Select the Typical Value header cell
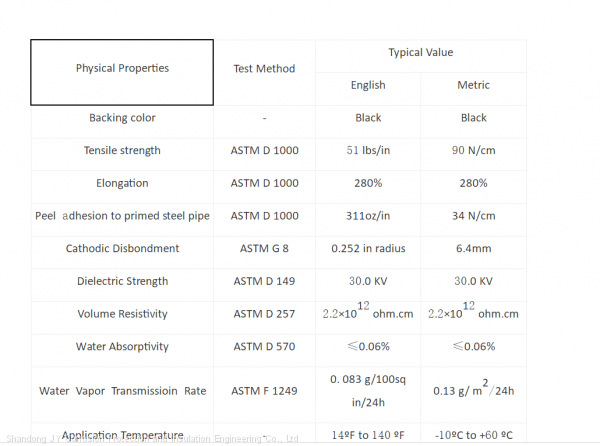The width and height of the screenshot is (600, 446). tap(420, 52)
